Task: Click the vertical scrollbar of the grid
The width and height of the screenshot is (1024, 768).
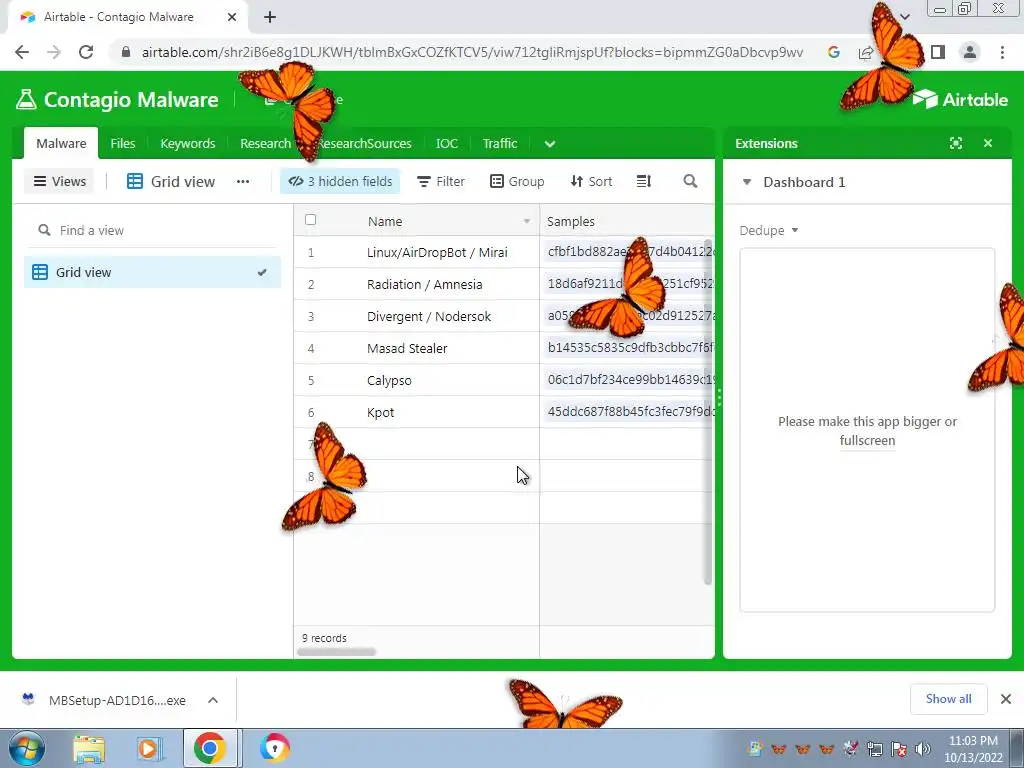Action: pyautogui.click(x=707, y=410)
